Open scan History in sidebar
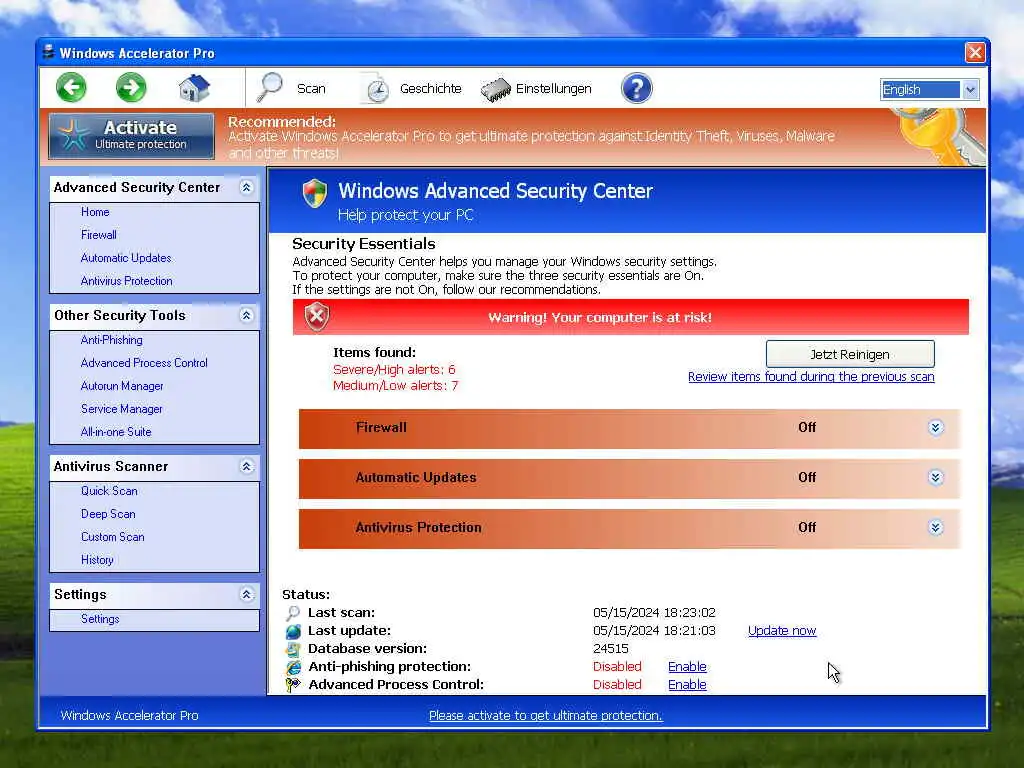 coord(97,560)
